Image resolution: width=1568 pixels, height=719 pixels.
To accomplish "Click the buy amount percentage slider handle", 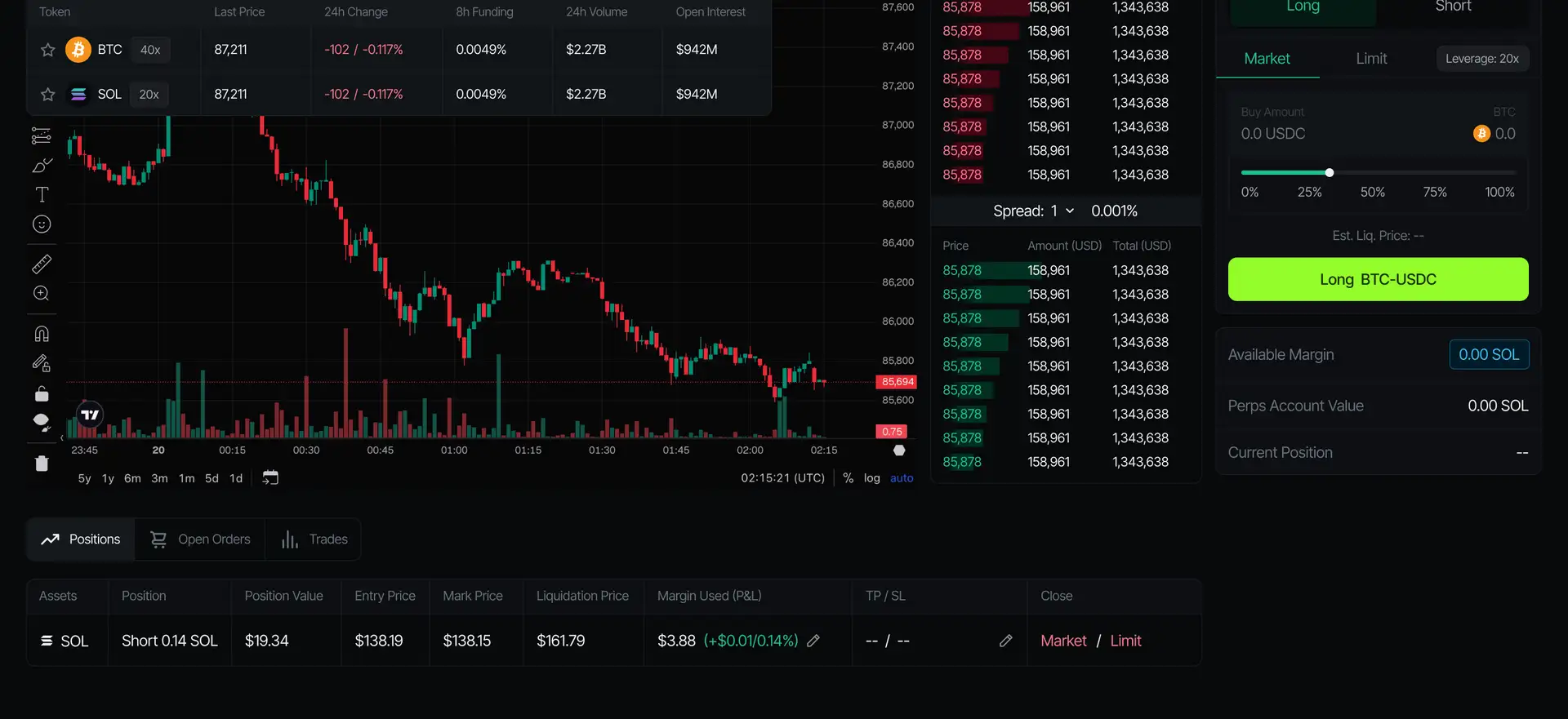I will (1330, 173).
